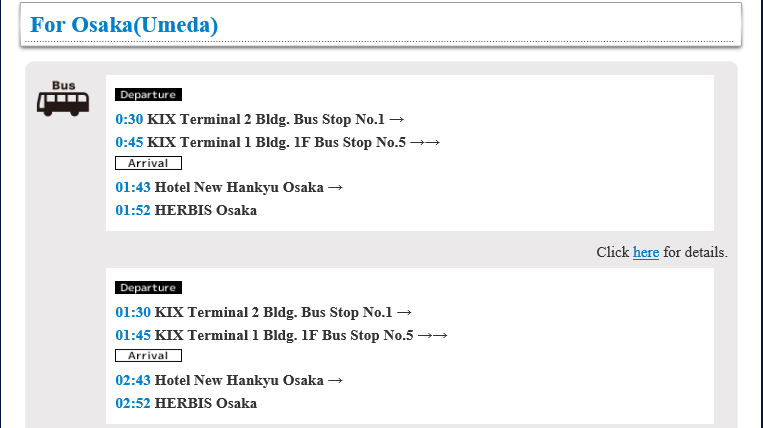Click the 'For Osaka(Umeda)' heading
Screen dimensions: 763x428
point(124,25)
